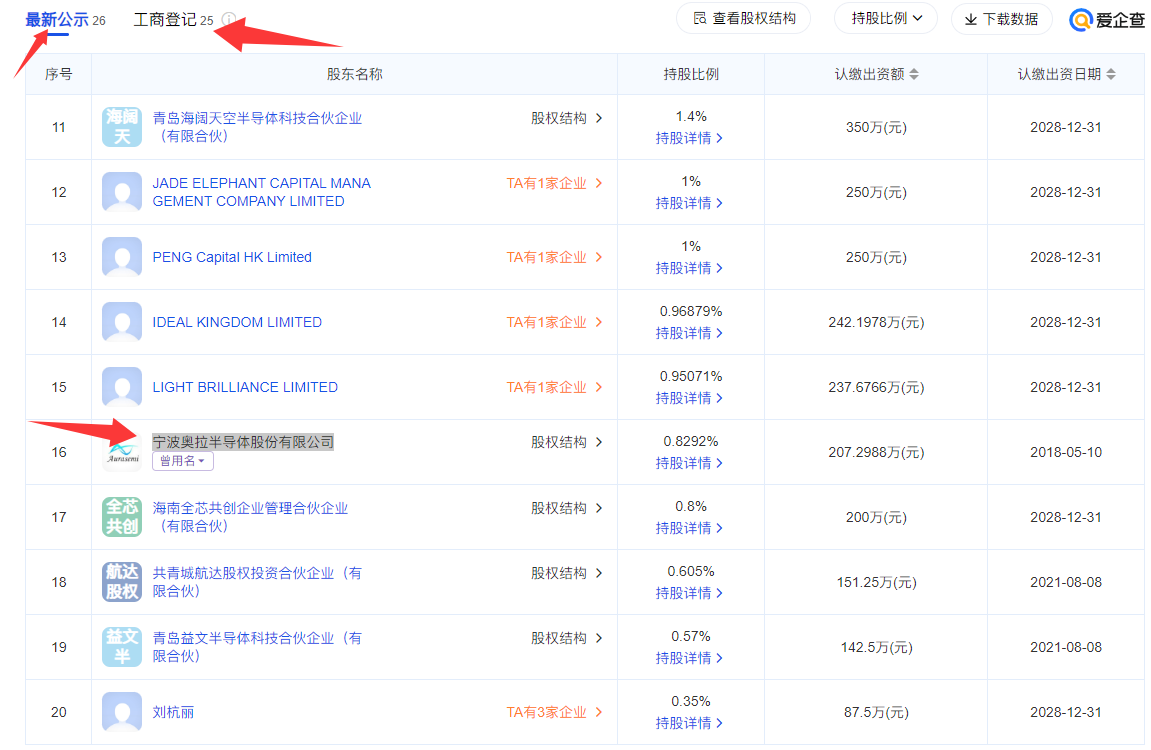
Task: Open 共青城航达股权投资合伙企业 link
Action: click(x=257, y=582)
